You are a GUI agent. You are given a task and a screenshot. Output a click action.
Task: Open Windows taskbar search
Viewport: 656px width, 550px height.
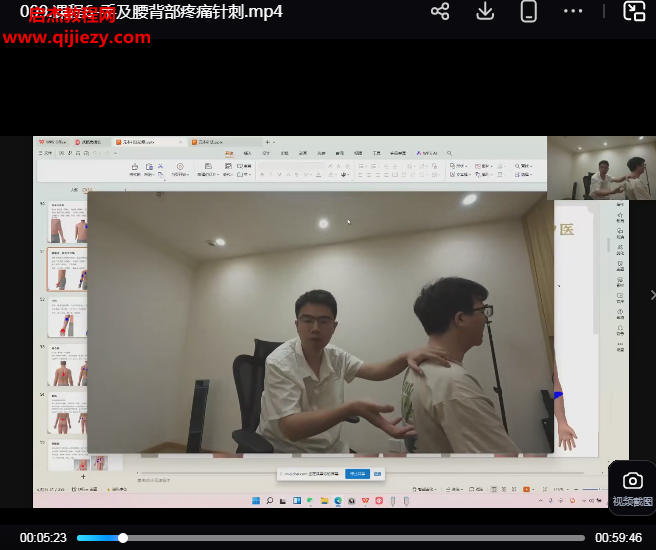click(x=270, y=501)
